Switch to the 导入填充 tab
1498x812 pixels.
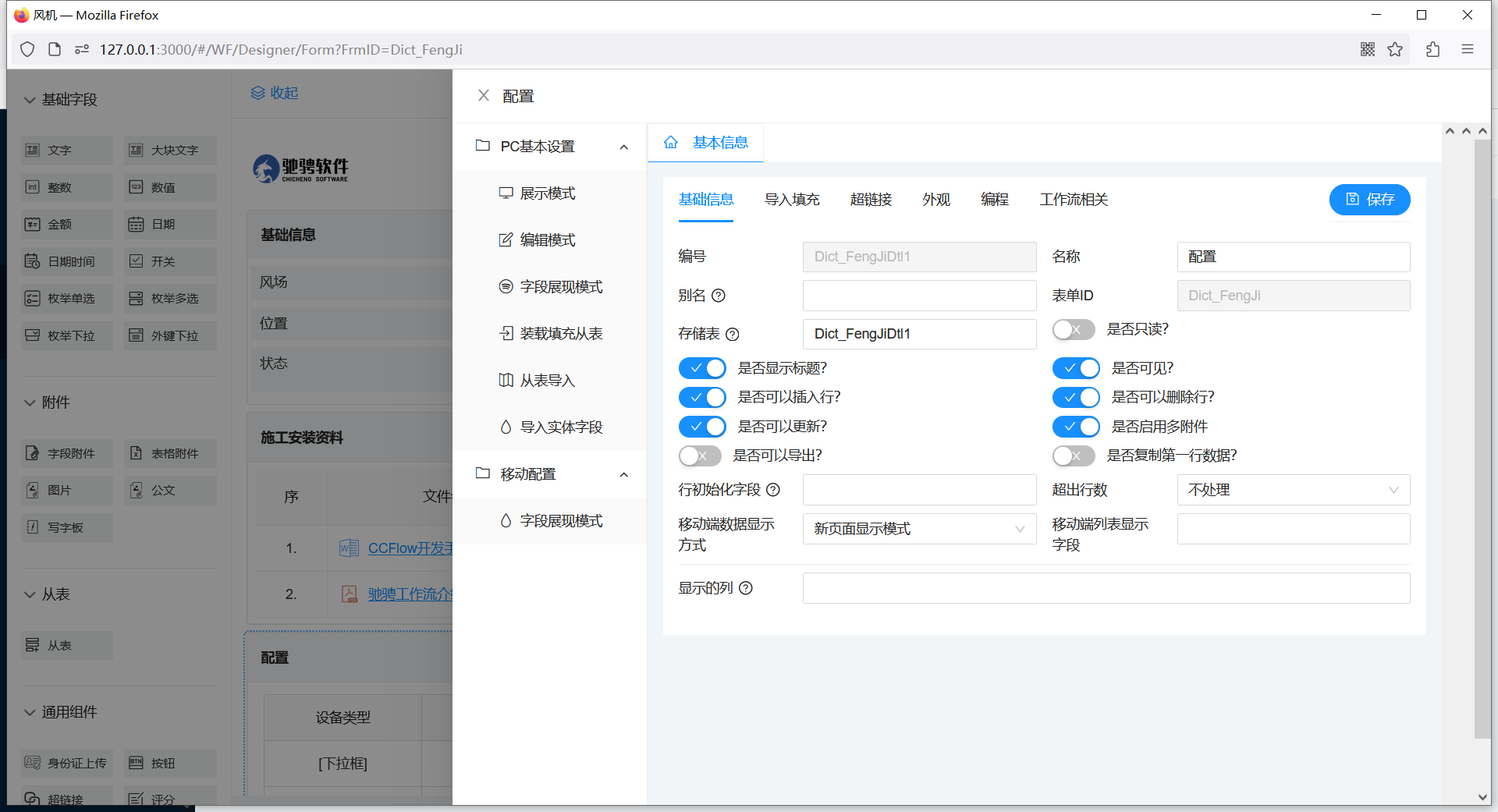pos(791,200)
